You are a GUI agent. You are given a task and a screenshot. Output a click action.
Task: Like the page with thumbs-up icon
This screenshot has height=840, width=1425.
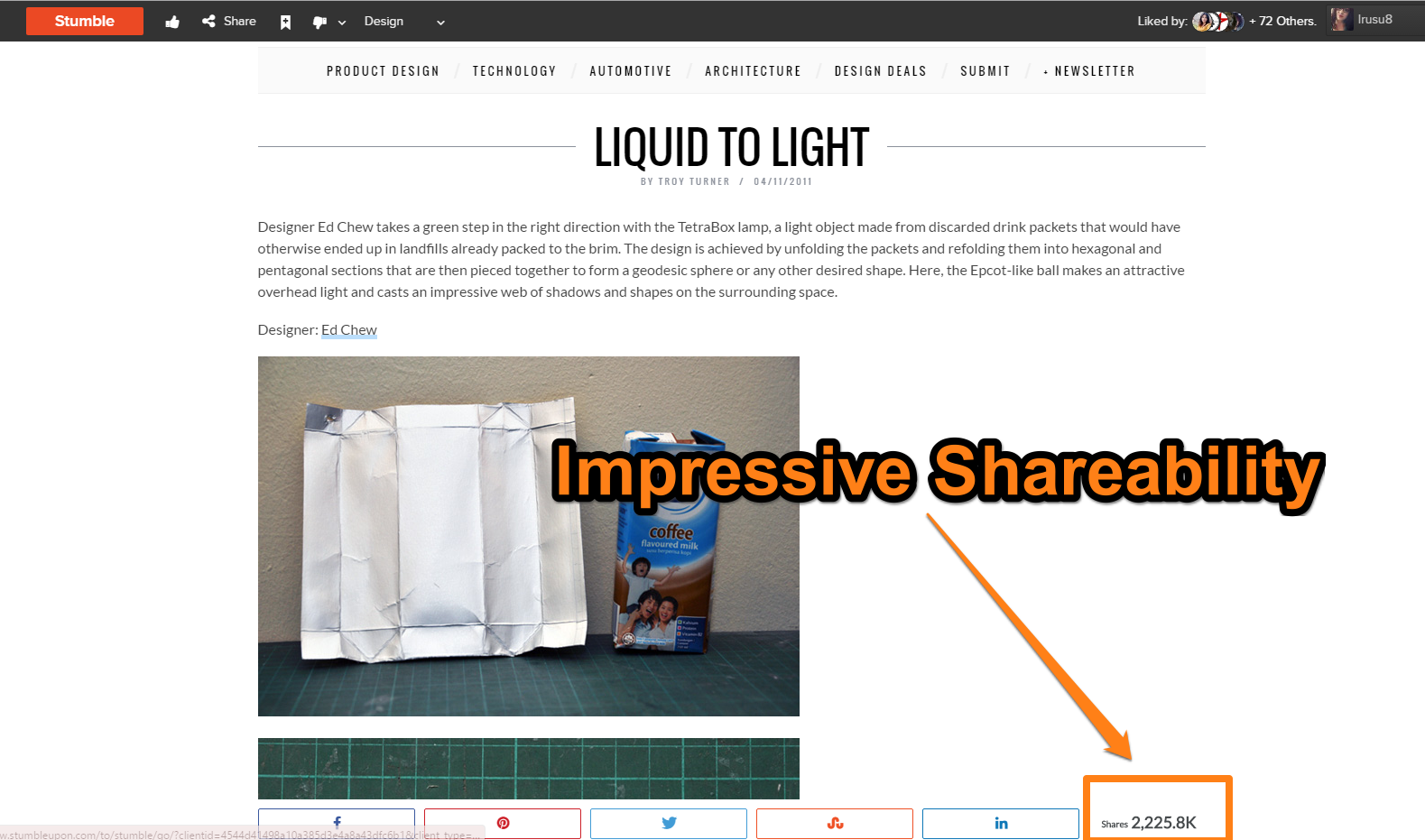tap(172, 22)
